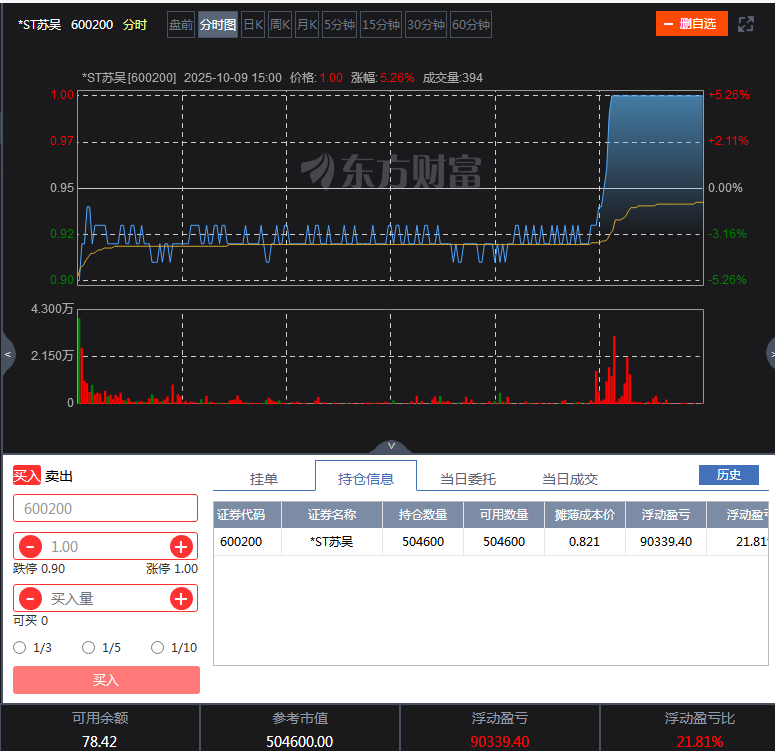Screen dimensions: 775x751
Task: Switch to 周K weekly candlestick chart
Action: point(280,25)
